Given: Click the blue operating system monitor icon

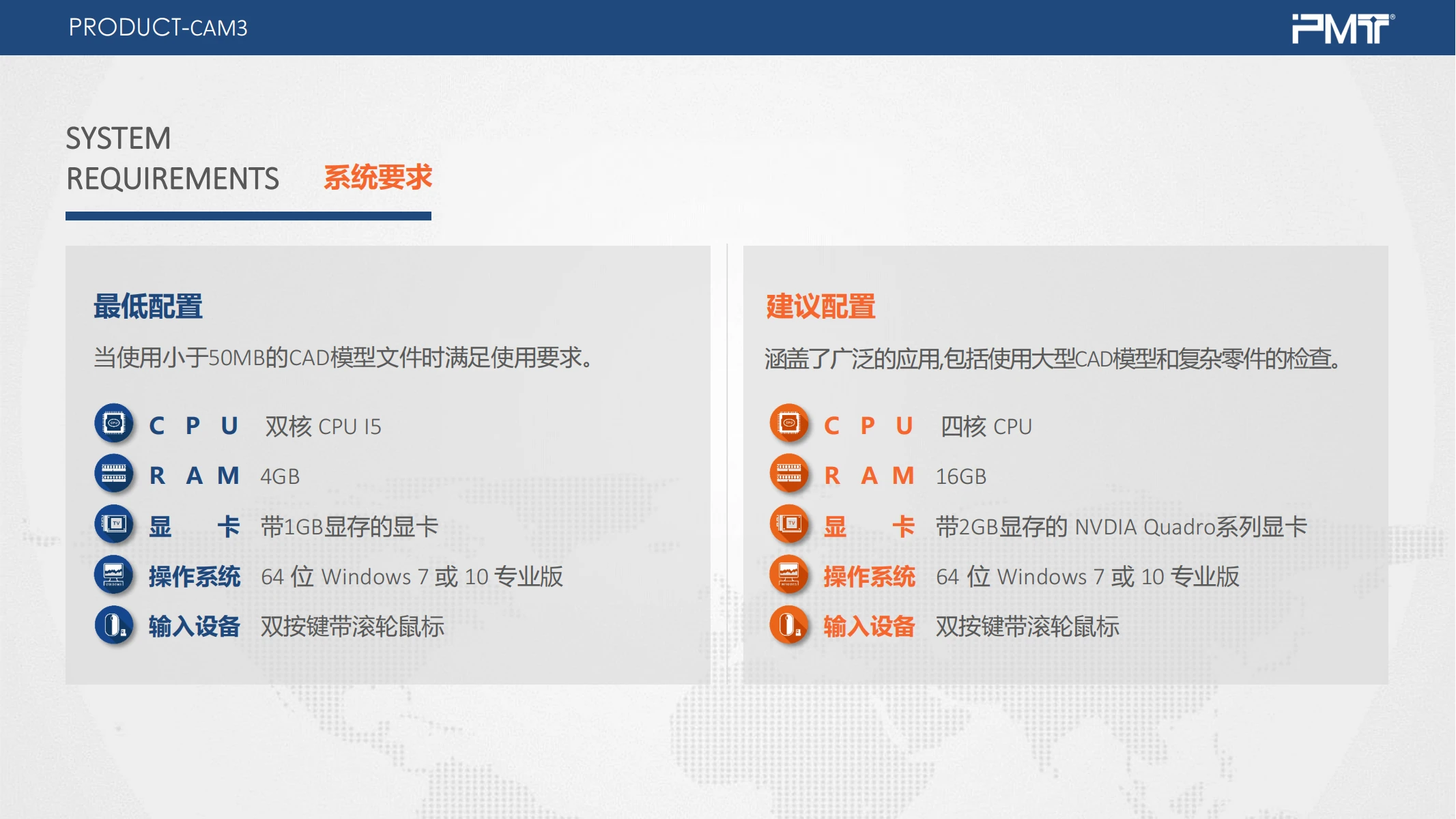Looking at the screenshot, I should 114,575.
